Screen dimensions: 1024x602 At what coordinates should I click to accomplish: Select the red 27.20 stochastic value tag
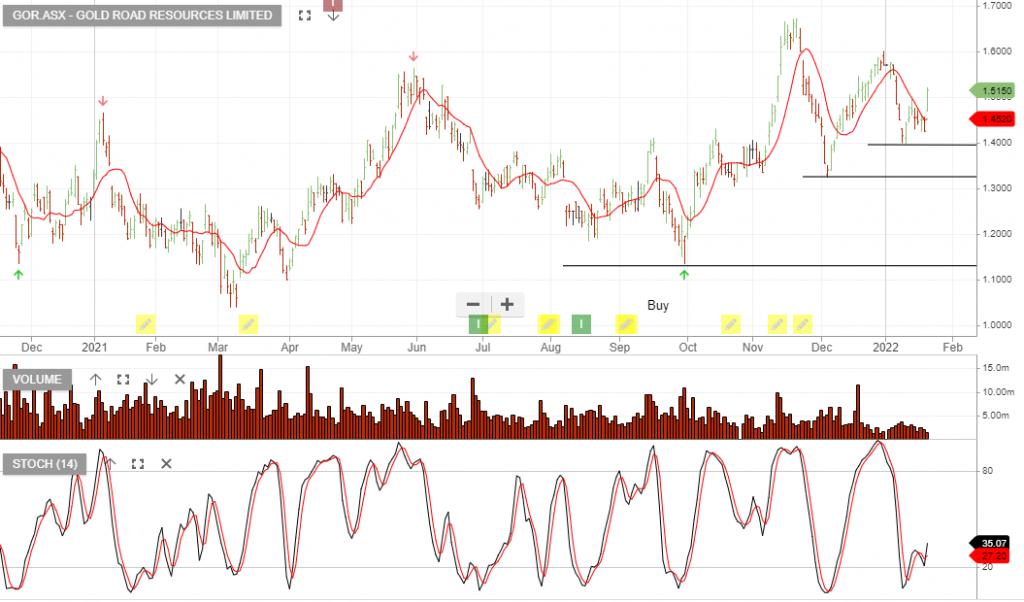coord(992,556)
